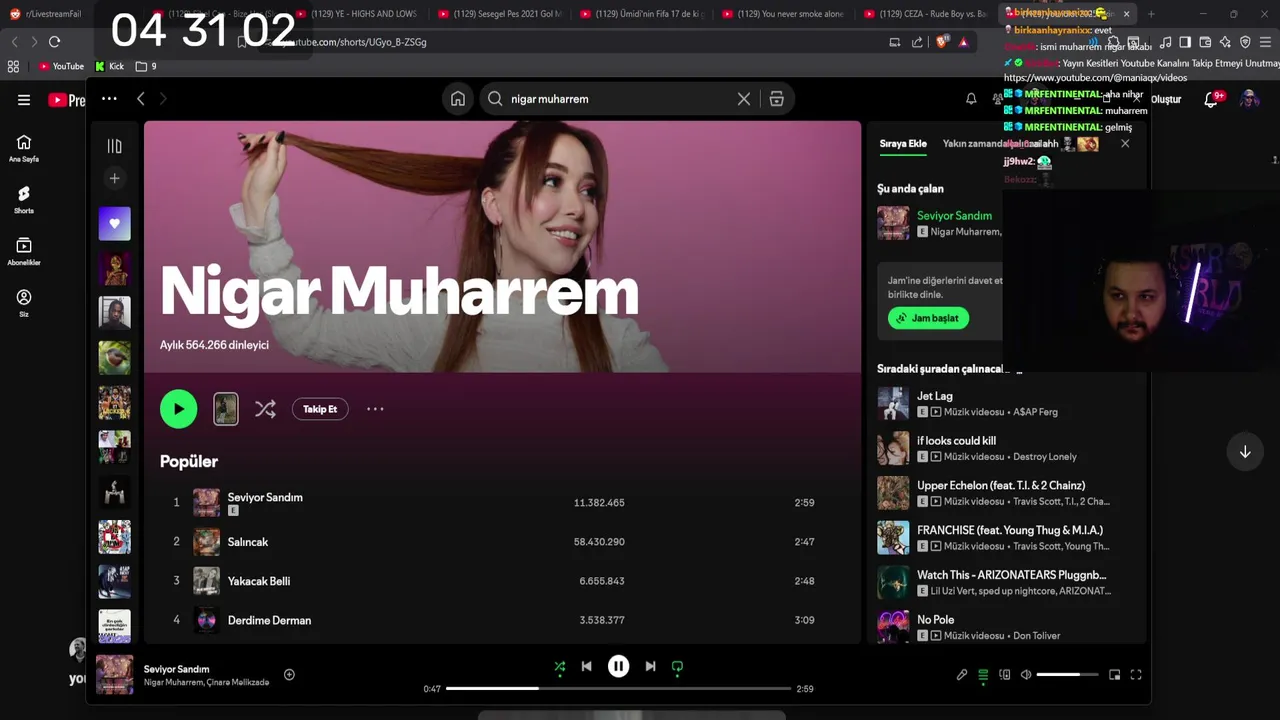
Task: Open YouTube Abonelikler in the sidebar
Action: pos(24,251)
